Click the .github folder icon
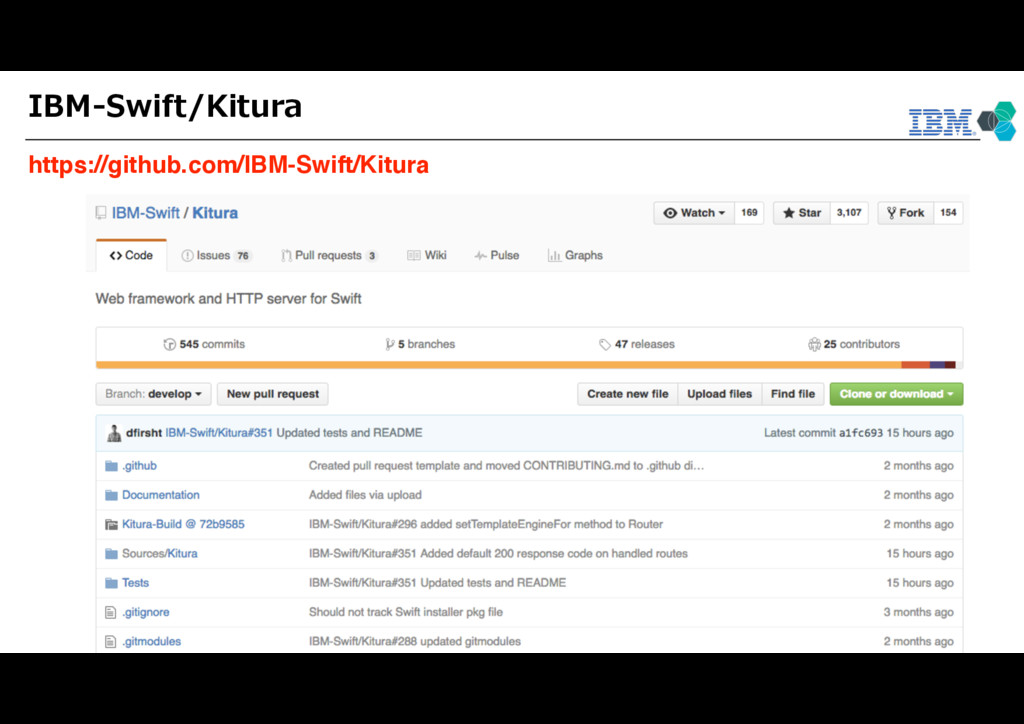This screenshot has width=1024, height=724. [111, 465]
